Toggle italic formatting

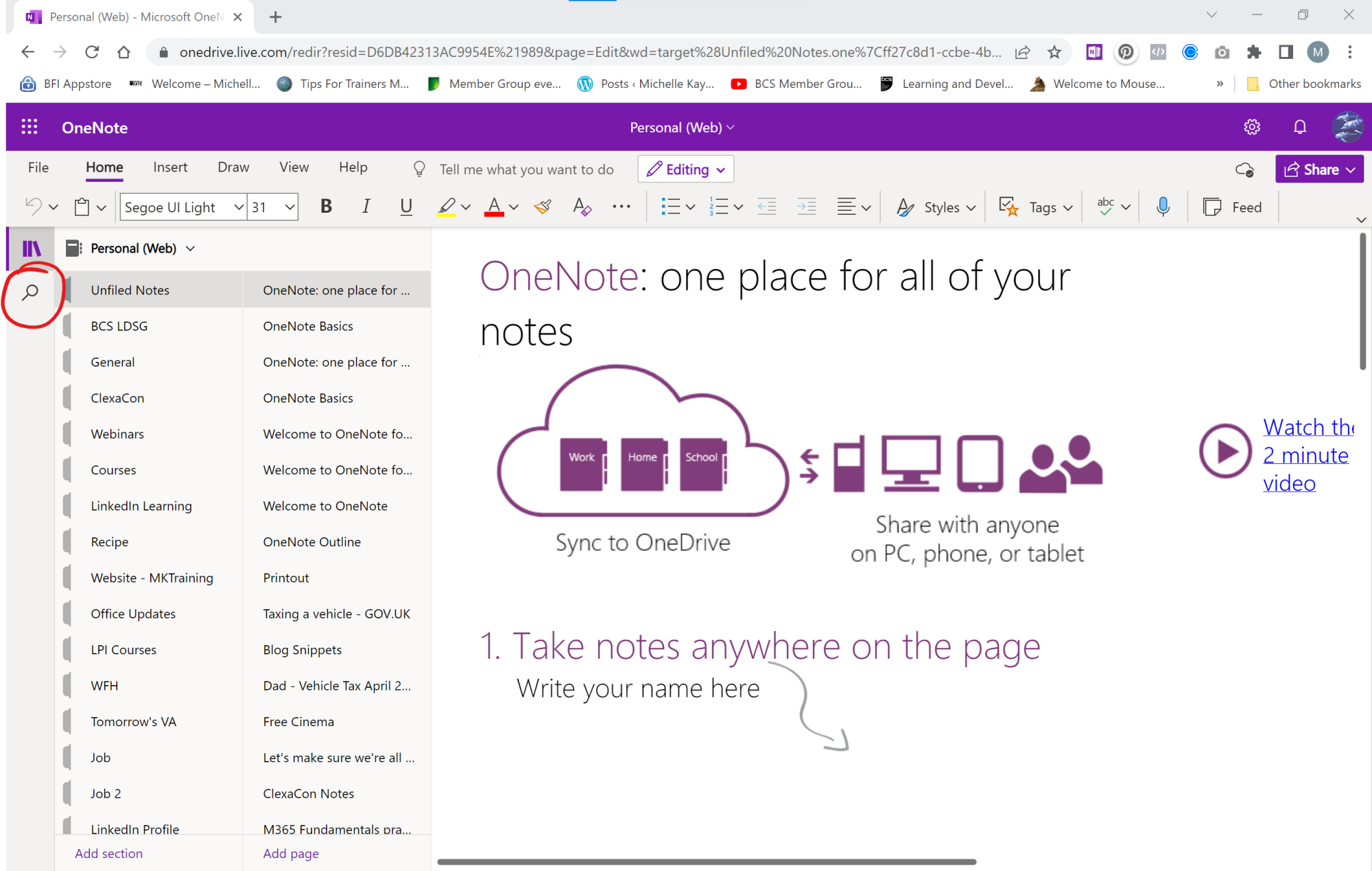(x=366, y=207)
